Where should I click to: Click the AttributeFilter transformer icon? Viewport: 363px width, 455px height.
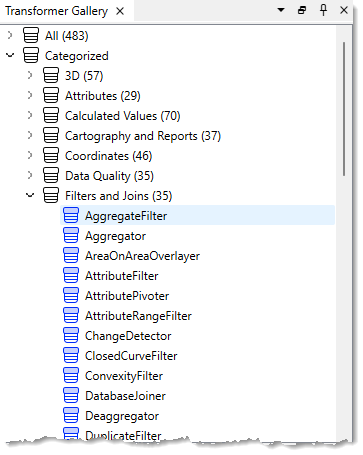71,275
